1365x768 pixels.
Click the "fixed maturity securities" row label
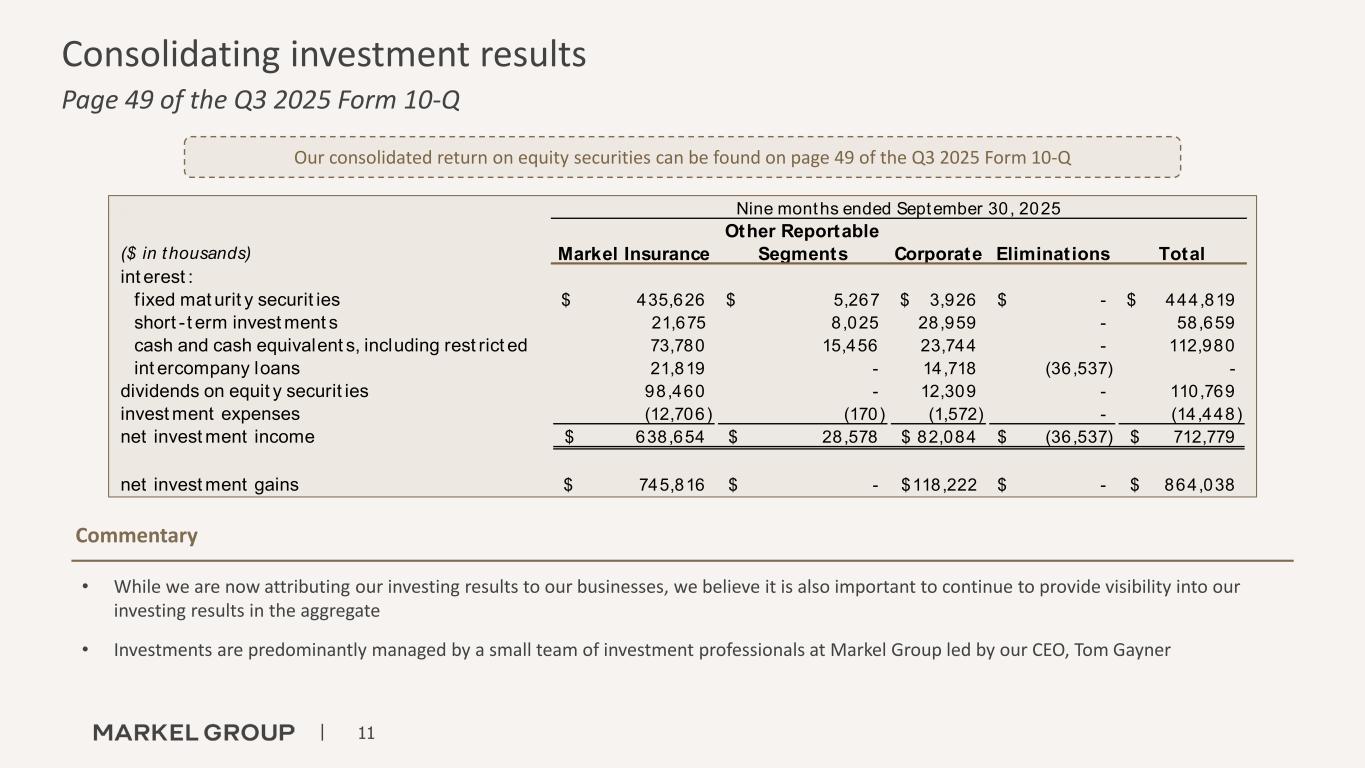pyautogui.click(x=236, y=299)
